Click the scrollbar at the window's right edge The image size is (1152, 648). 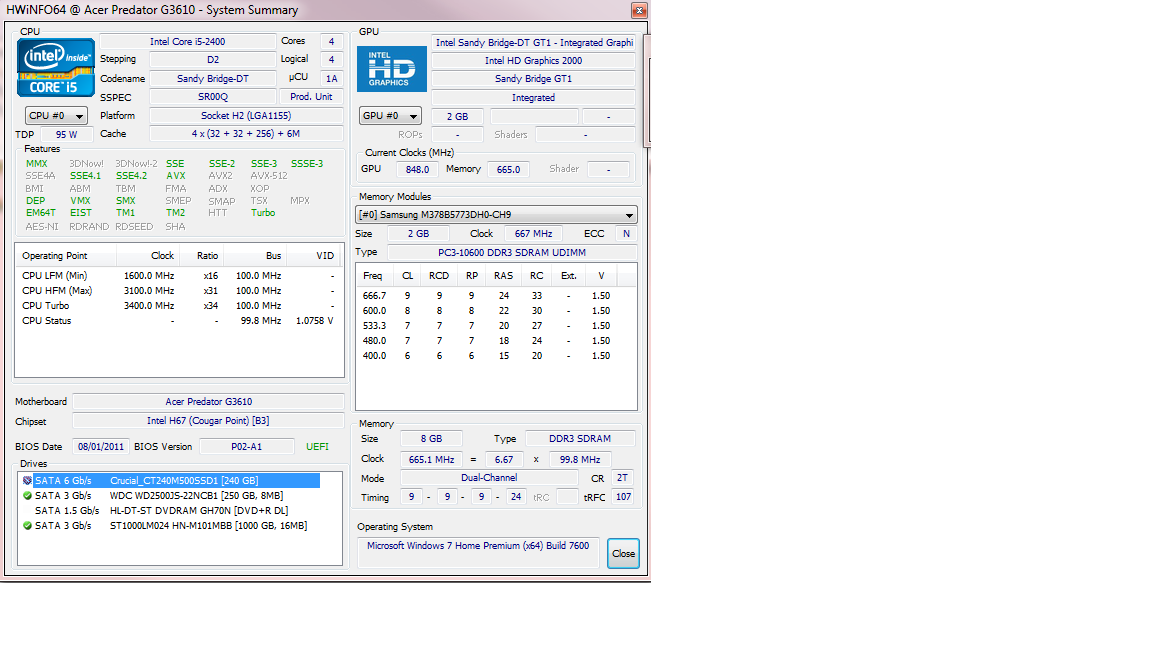click(x=647, y=92)
